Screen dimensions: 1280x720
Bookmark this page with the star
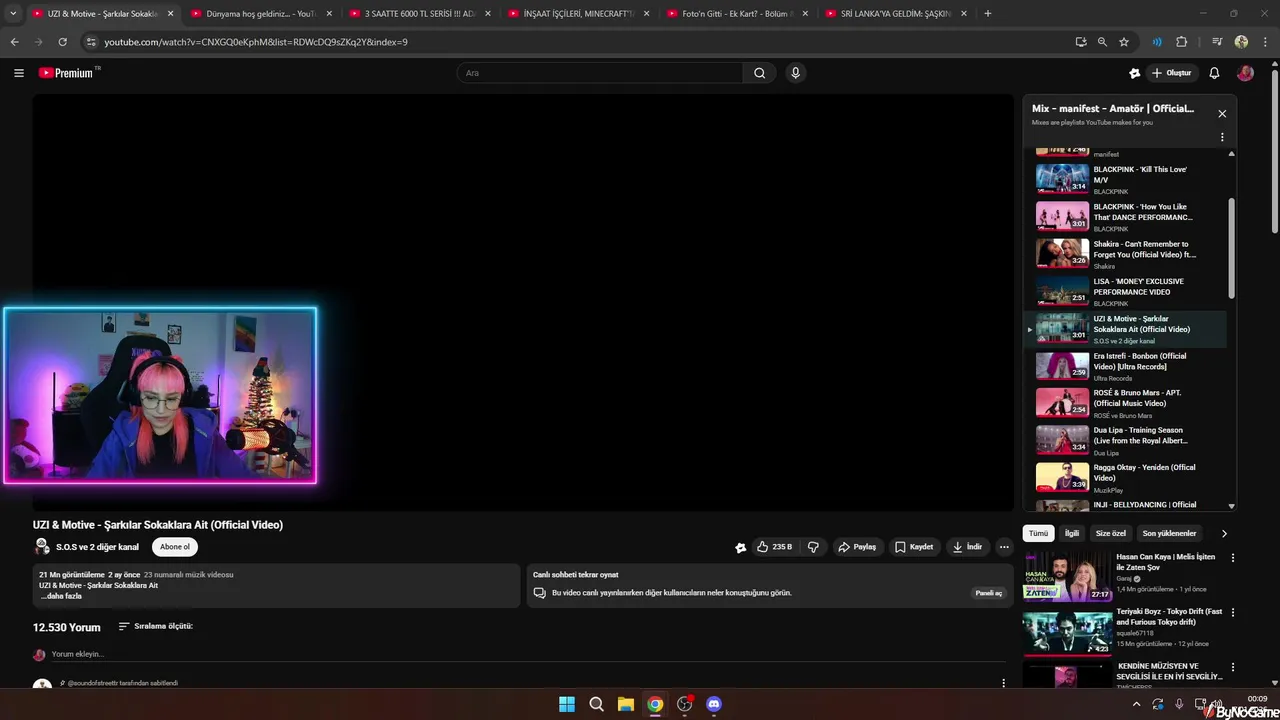[1124, 42]
